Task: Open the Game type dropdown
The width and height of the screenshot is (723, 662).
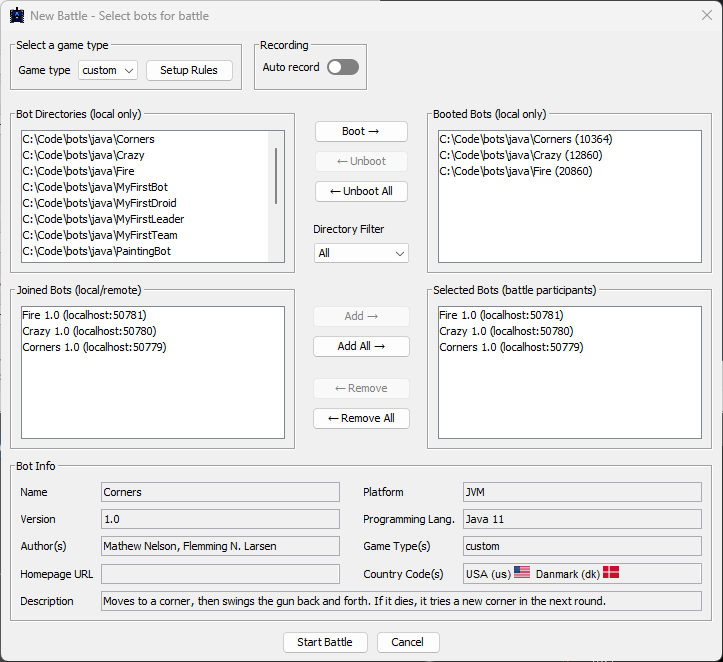Action: (x=107, y=70)
